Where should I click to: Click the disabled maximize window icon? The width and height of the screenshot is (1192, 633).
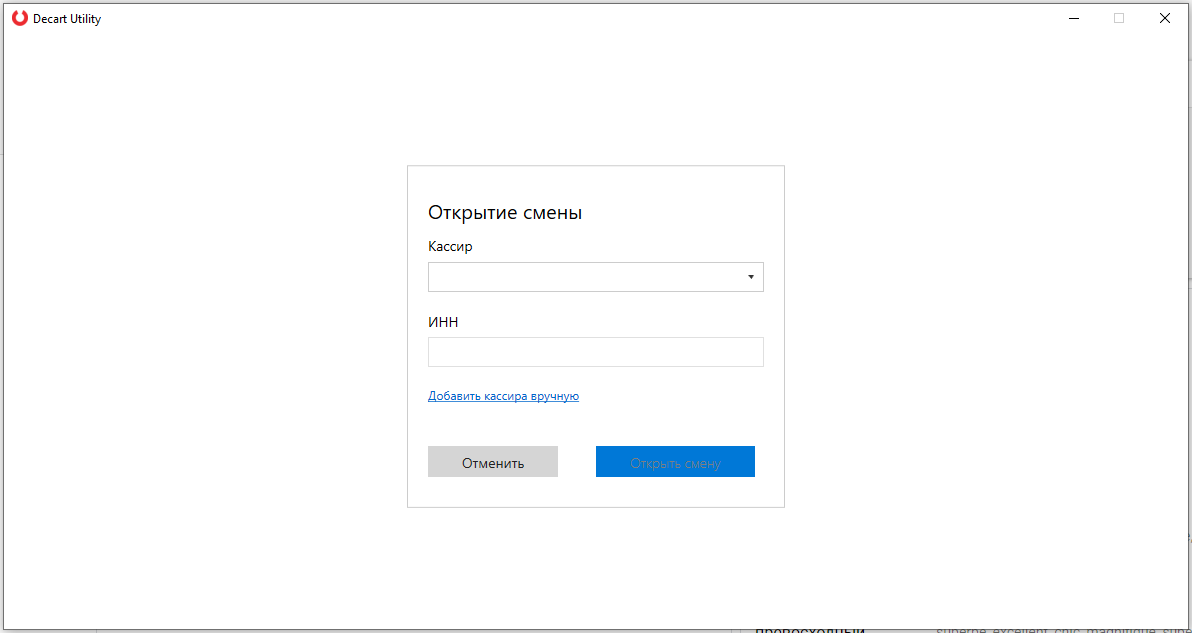point(1119,18)
